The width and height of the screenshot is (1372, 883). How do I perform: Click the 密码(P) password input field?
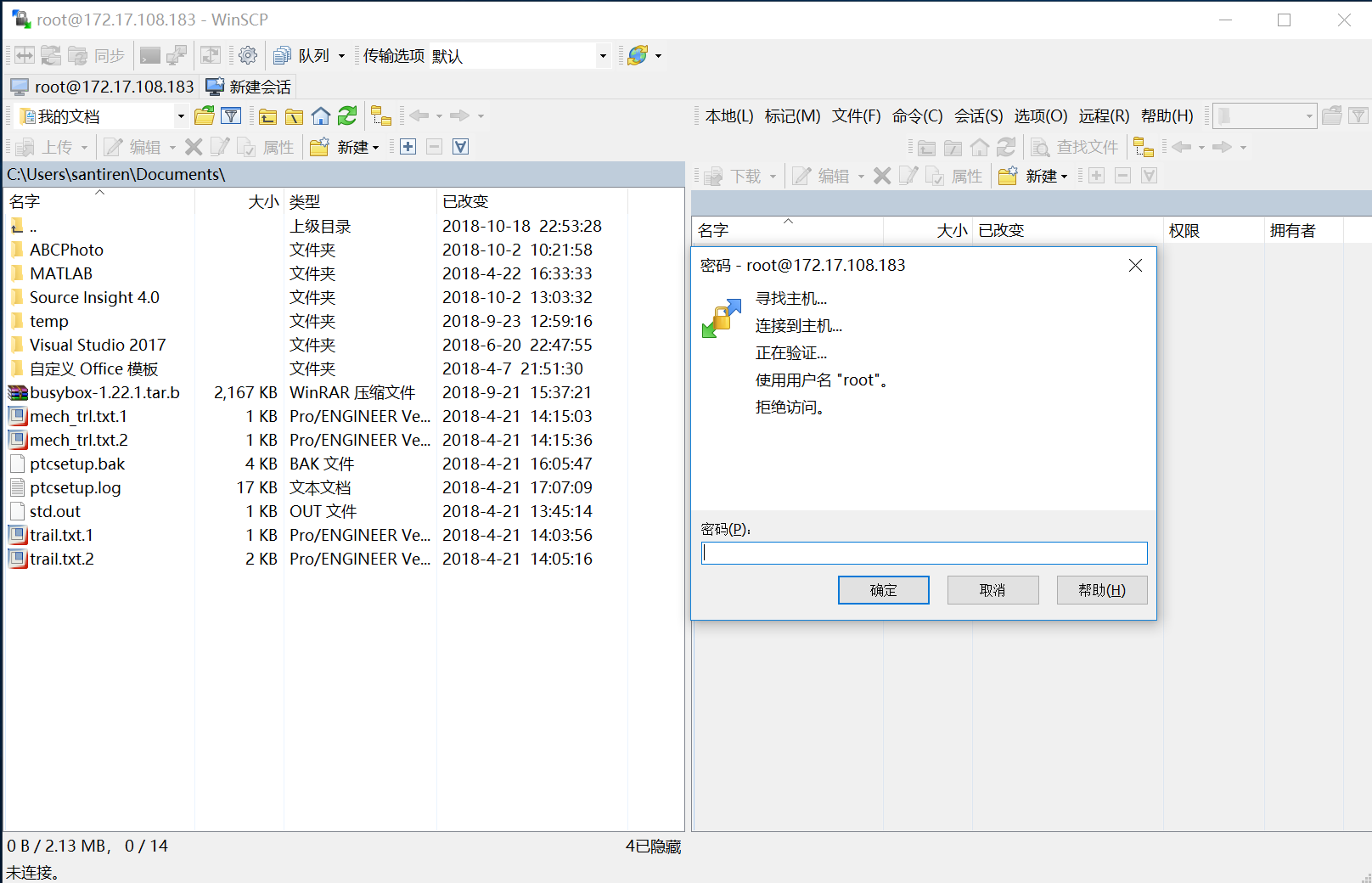(x=924, y=554)
